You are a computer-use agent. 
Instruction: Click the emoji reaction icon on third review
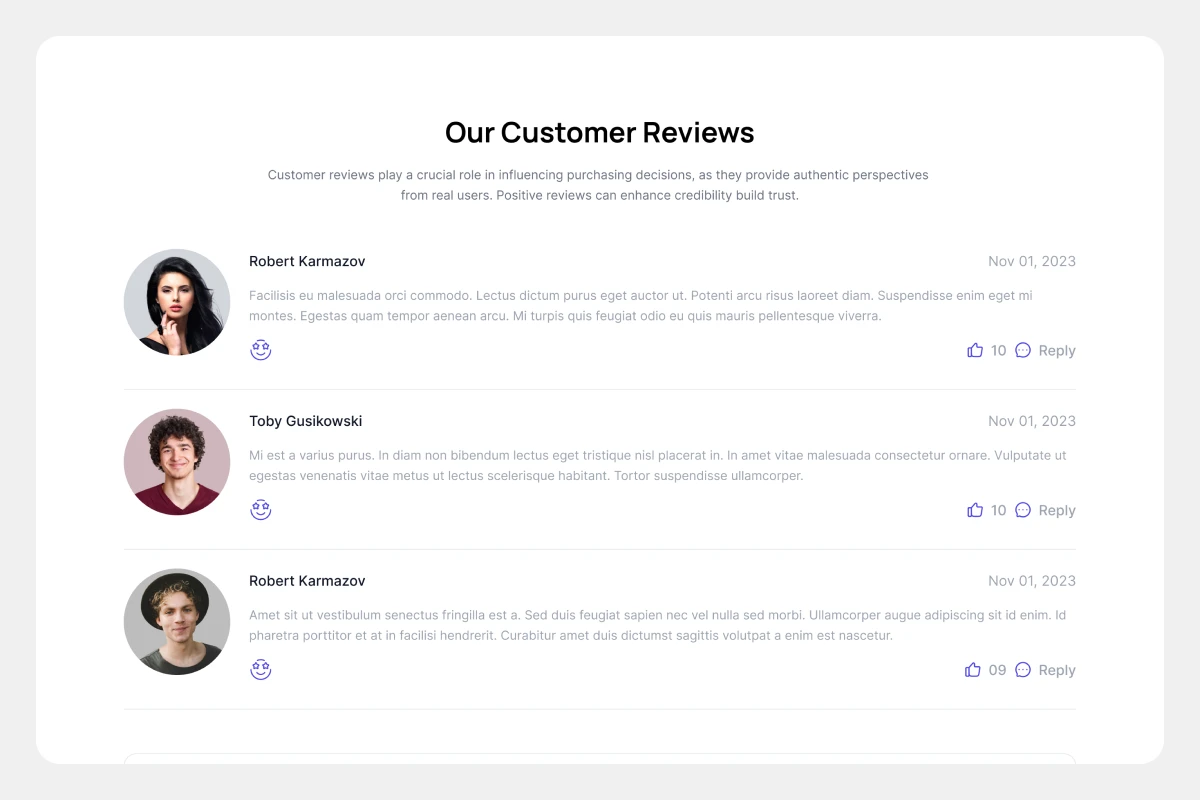[x=261, y=670]
